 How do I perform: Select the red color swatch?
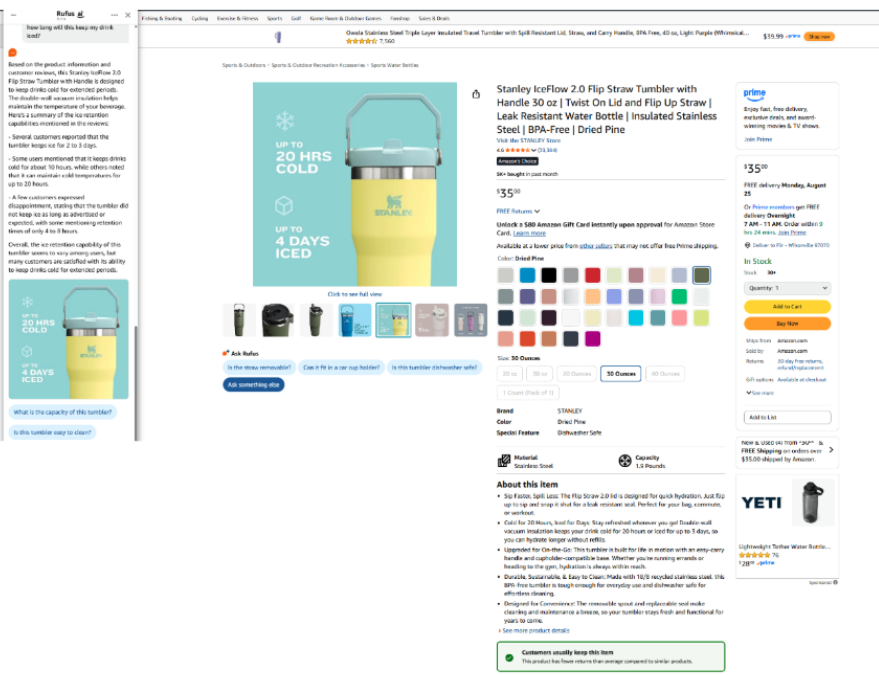point(593,275)
